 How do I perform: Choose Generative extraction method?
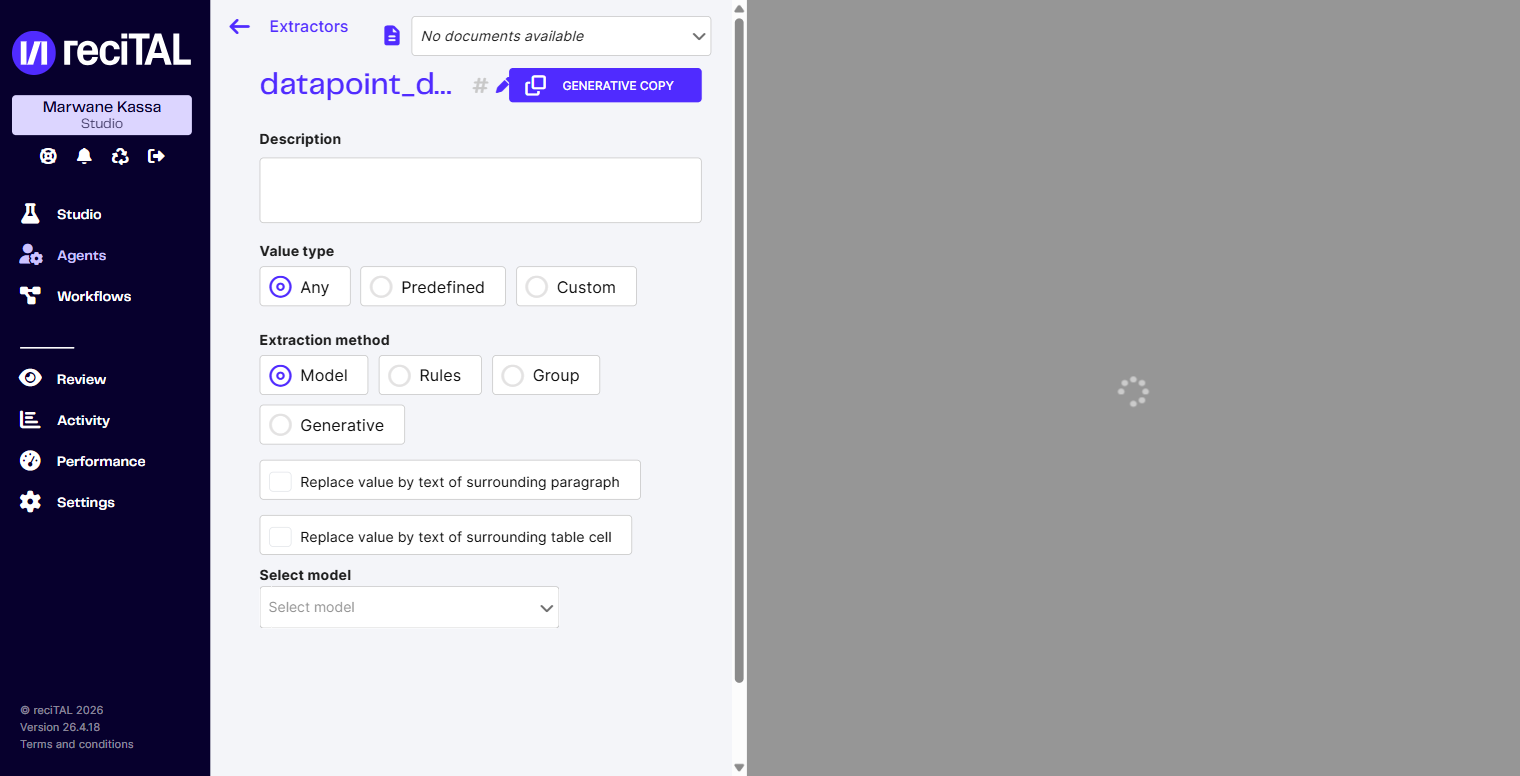(332, 424)
